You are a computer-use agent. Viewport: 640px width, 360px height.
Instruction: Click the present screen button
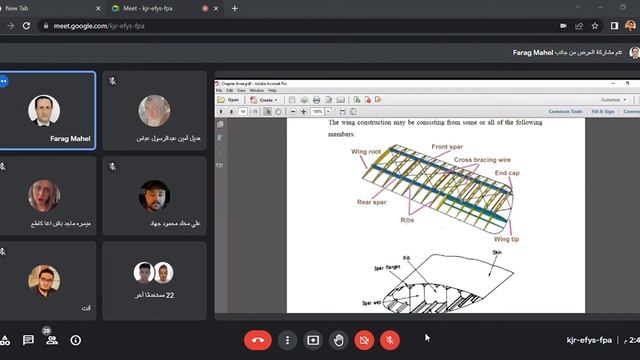[313, 340]
